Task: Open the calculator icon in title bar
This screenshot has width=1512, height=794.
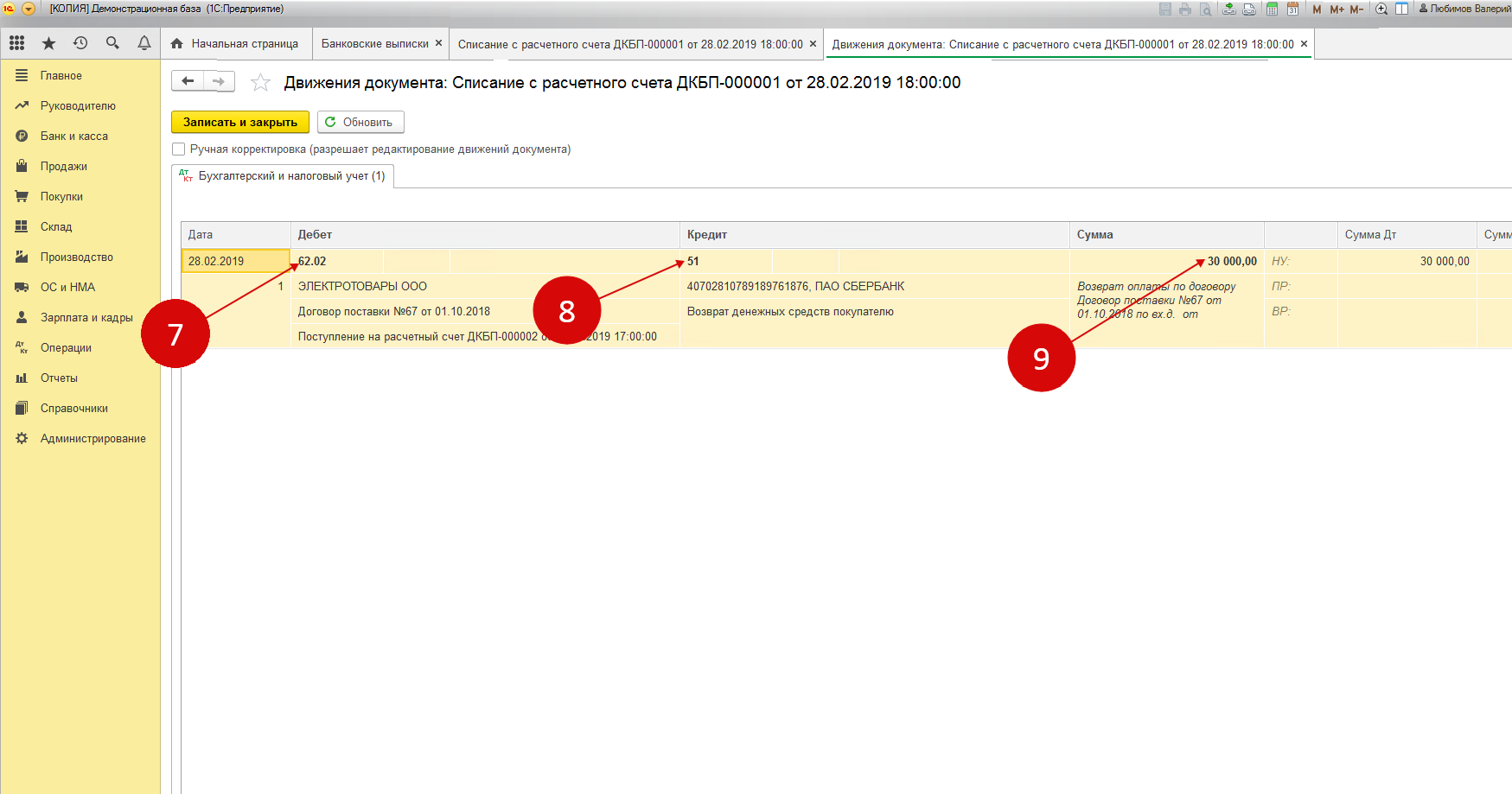Action: 1272,9
